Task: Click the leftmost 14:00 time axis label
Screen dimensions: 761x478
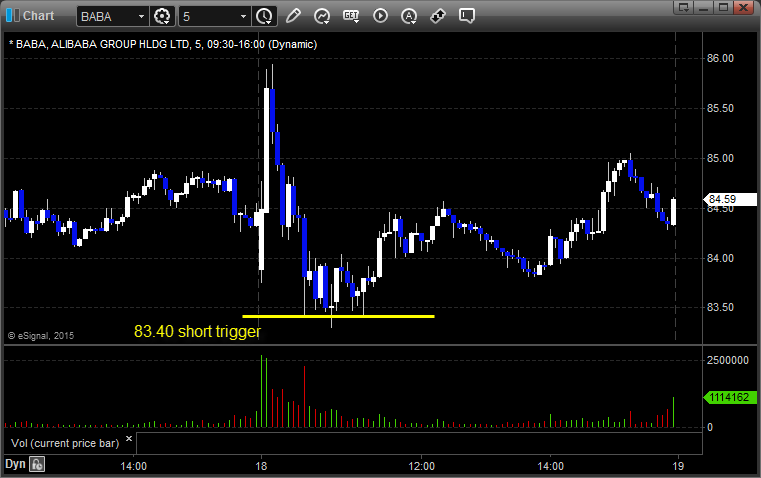Action: [133, 466]
